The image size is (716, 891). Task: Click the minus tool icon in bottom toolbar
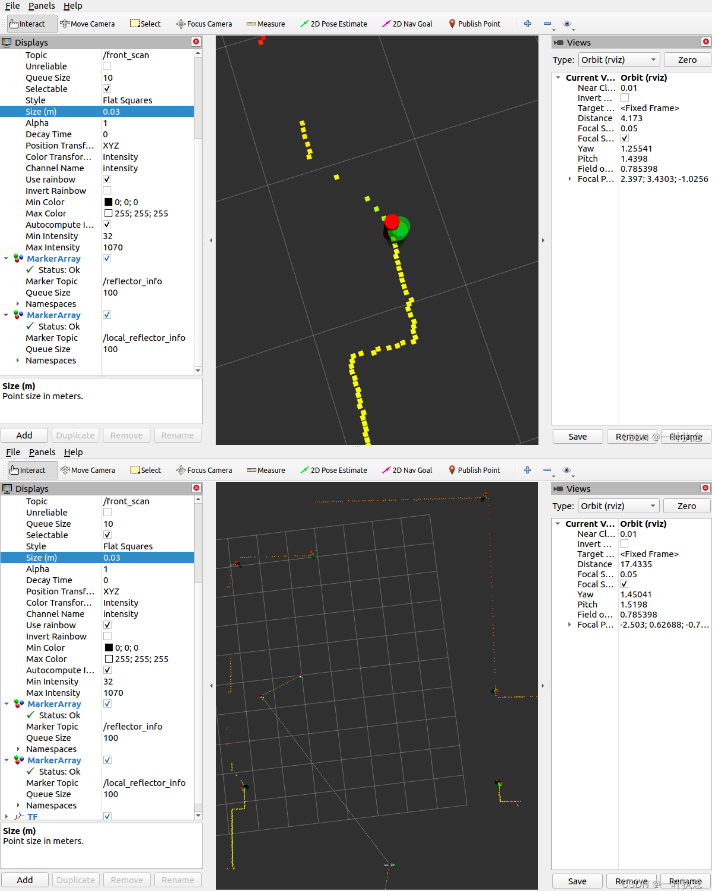pos(547,470)
